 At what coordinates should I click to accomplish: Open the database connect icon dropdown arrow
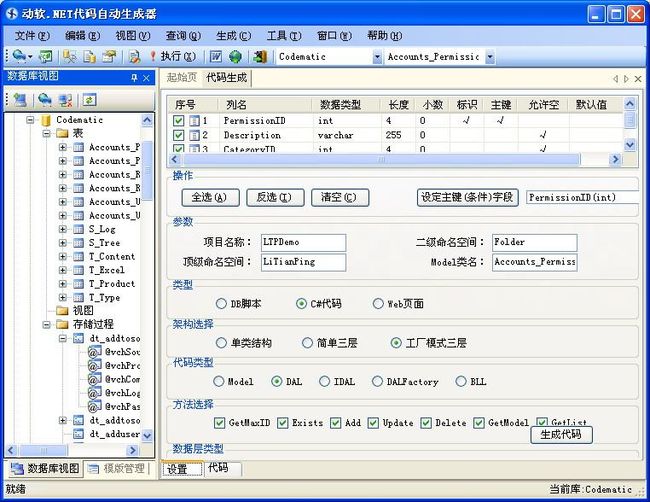30,56
